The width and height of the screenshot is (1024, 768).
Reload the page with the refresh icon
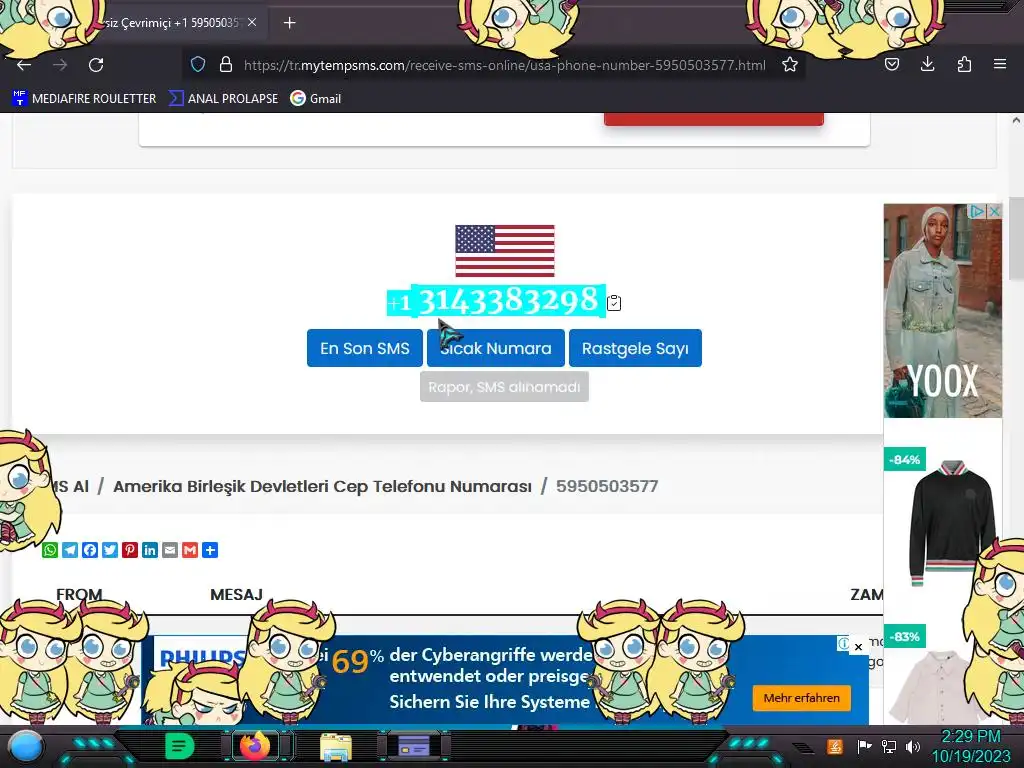(x=96, y=65)
